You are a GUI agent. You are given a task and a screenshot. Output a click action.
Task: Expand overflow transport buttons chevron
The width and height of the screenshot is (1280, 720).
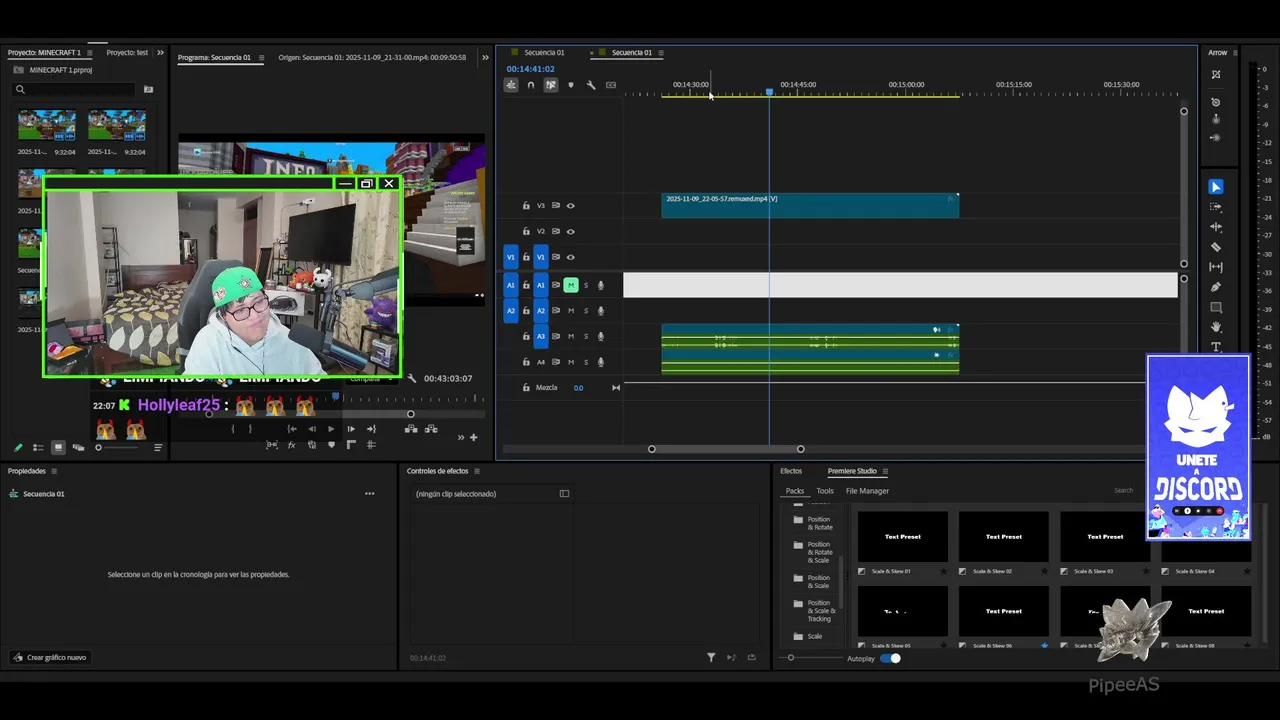click(x=461, y=437)
